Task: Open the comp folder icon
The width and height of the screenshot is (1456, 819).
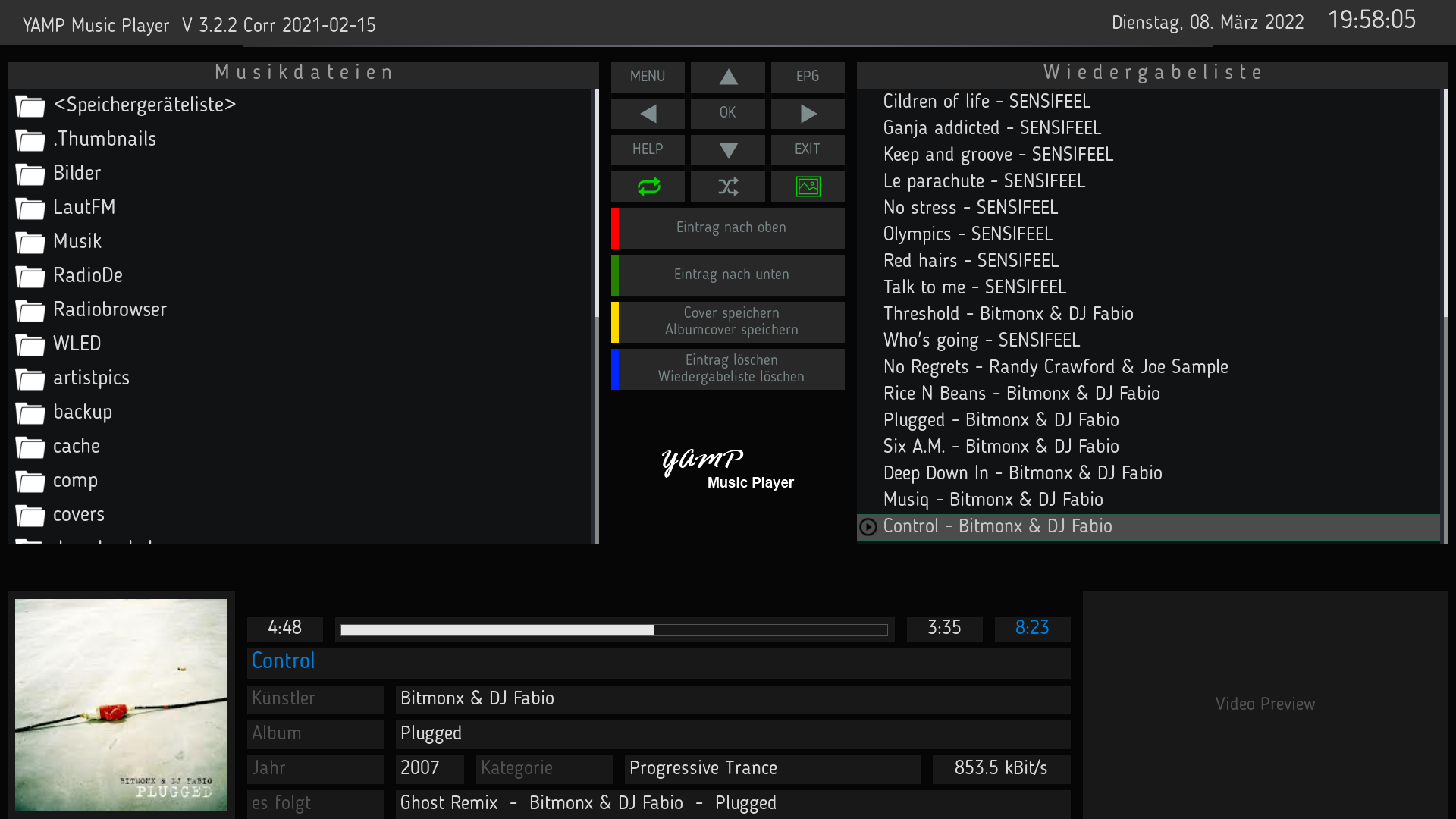Action: tap(30, 482)
